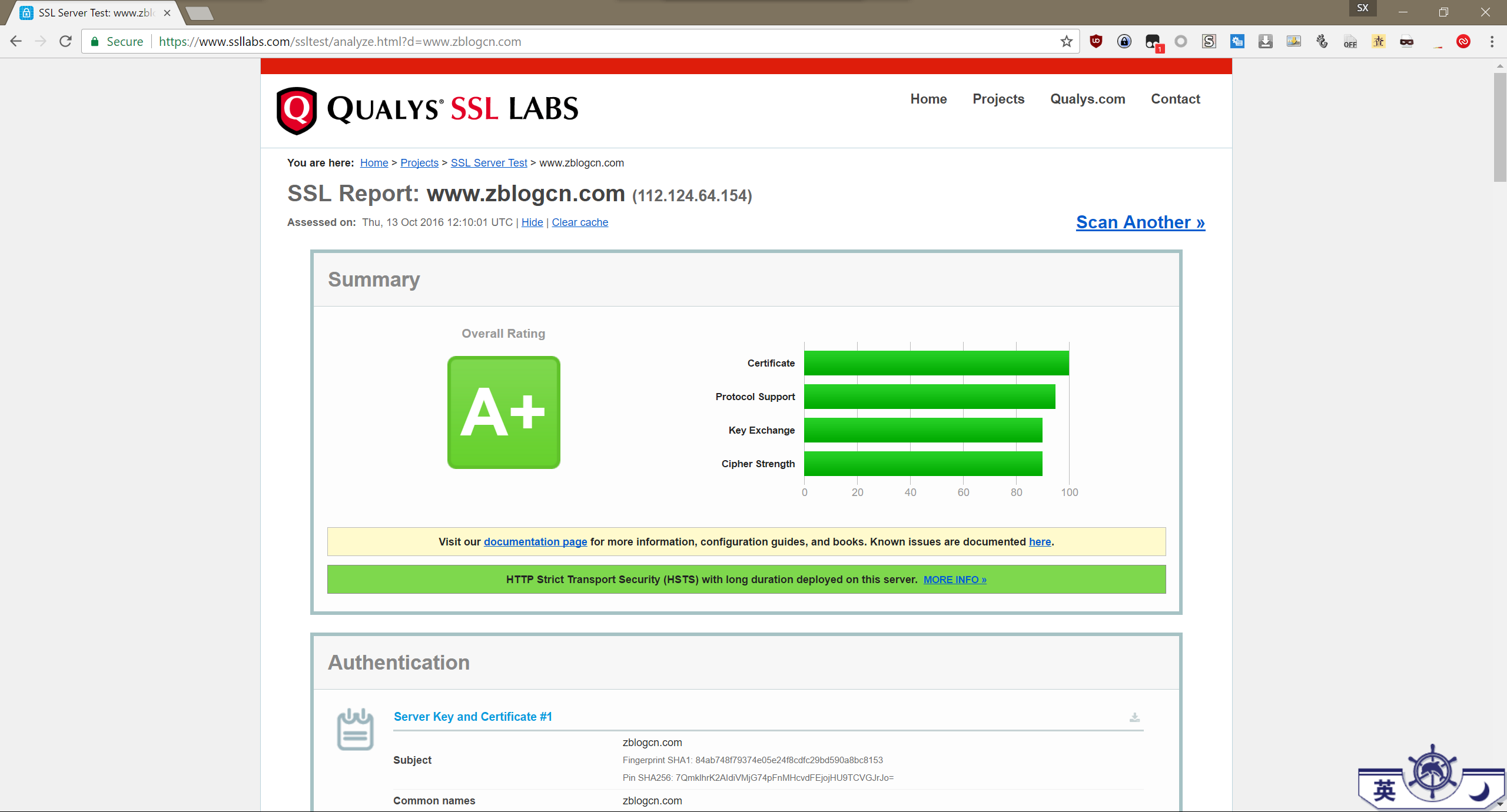Click the browser forward arrow
Screen dimensions: 1507x812
click(41, 41)
